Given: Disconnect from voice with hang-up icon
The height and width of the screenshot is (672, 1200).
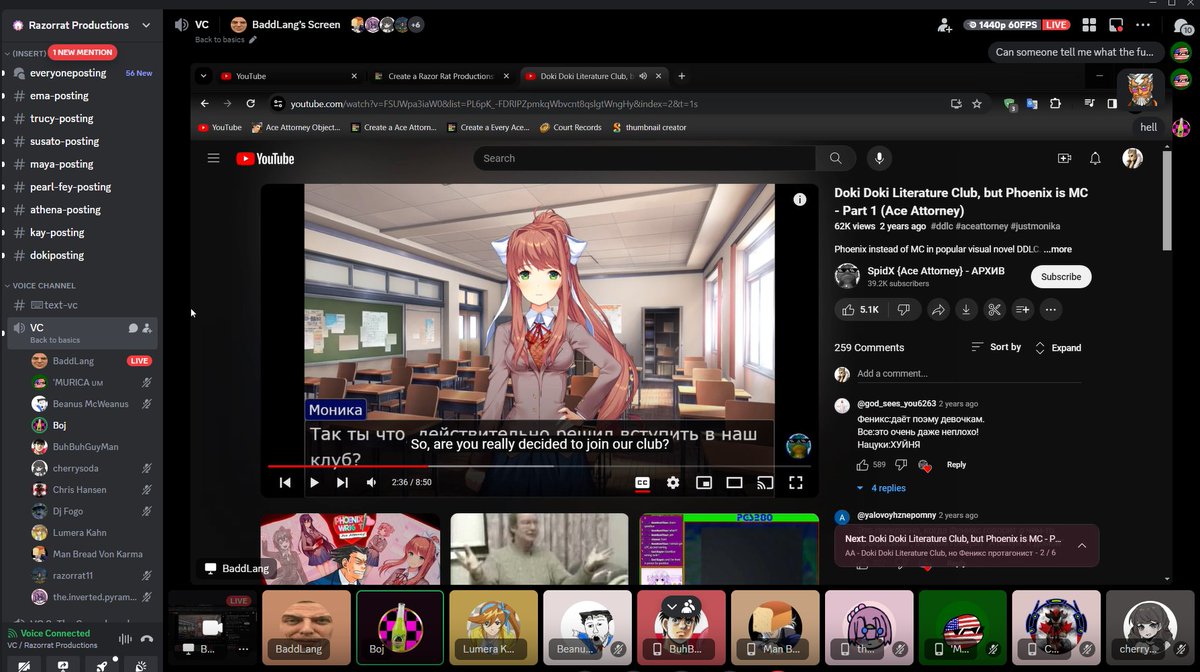Looking at the screenshot, I should tap(146, 639).
